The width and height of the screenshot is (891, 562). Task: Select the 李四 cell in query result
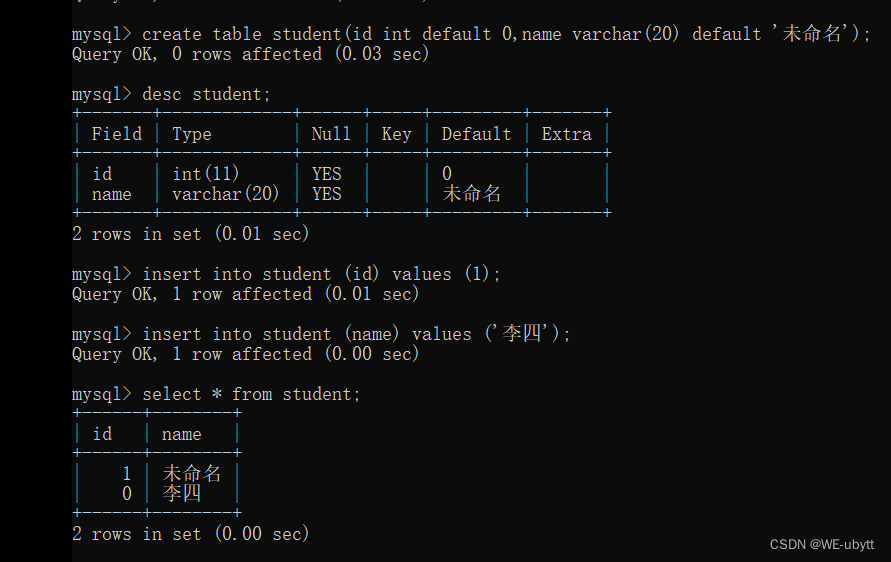point(181,494)
